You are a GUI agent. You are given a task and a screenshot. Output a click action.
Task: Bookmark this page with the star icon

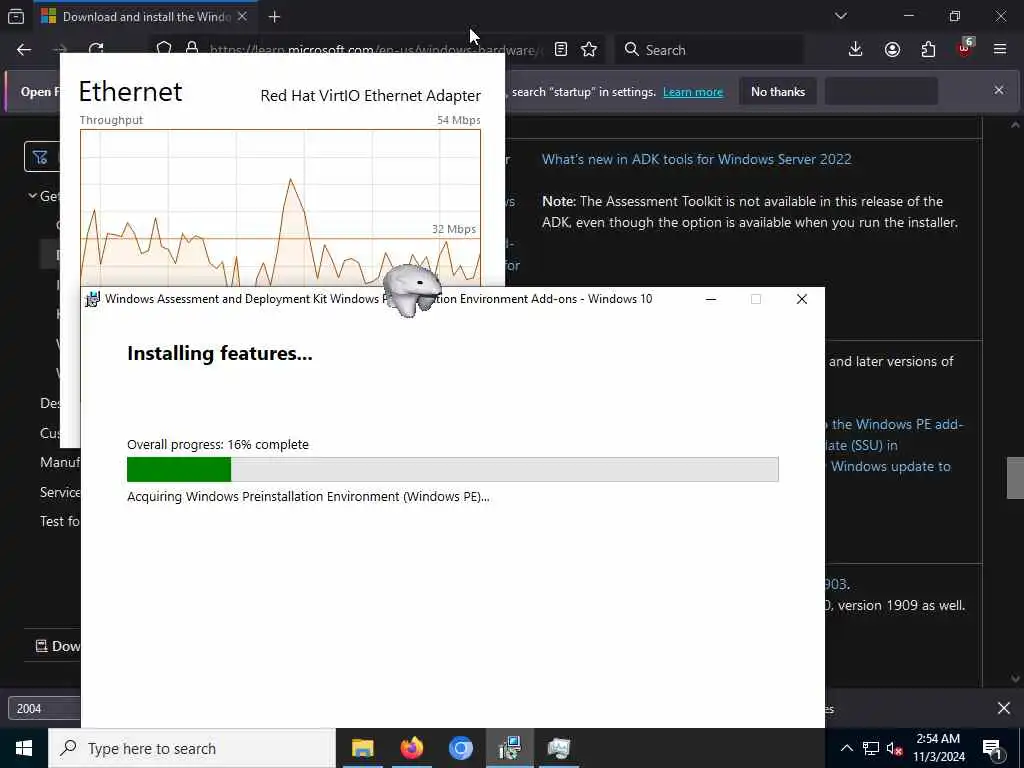pyautogui.click(x=589, y=50)
